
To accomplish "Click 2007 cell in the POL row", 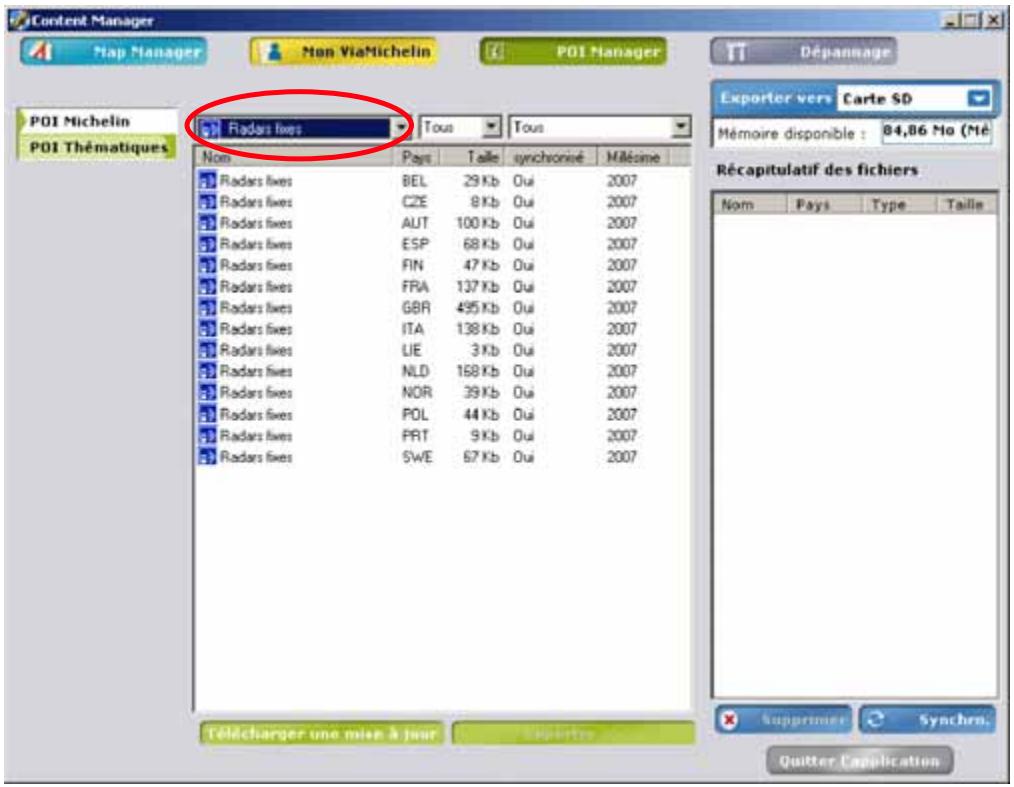I will tap(621, 414).
